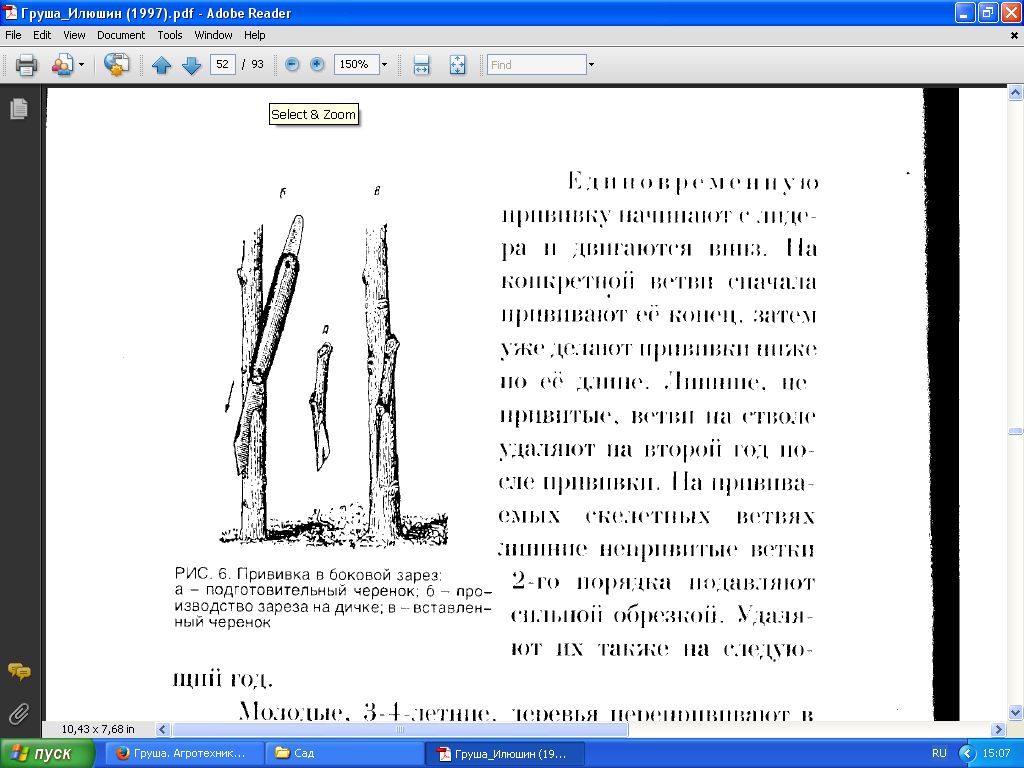Open the Attachments paperclip panel
Image resolution: width=1024 pixels, height=768 pixels.
point(18,713)
